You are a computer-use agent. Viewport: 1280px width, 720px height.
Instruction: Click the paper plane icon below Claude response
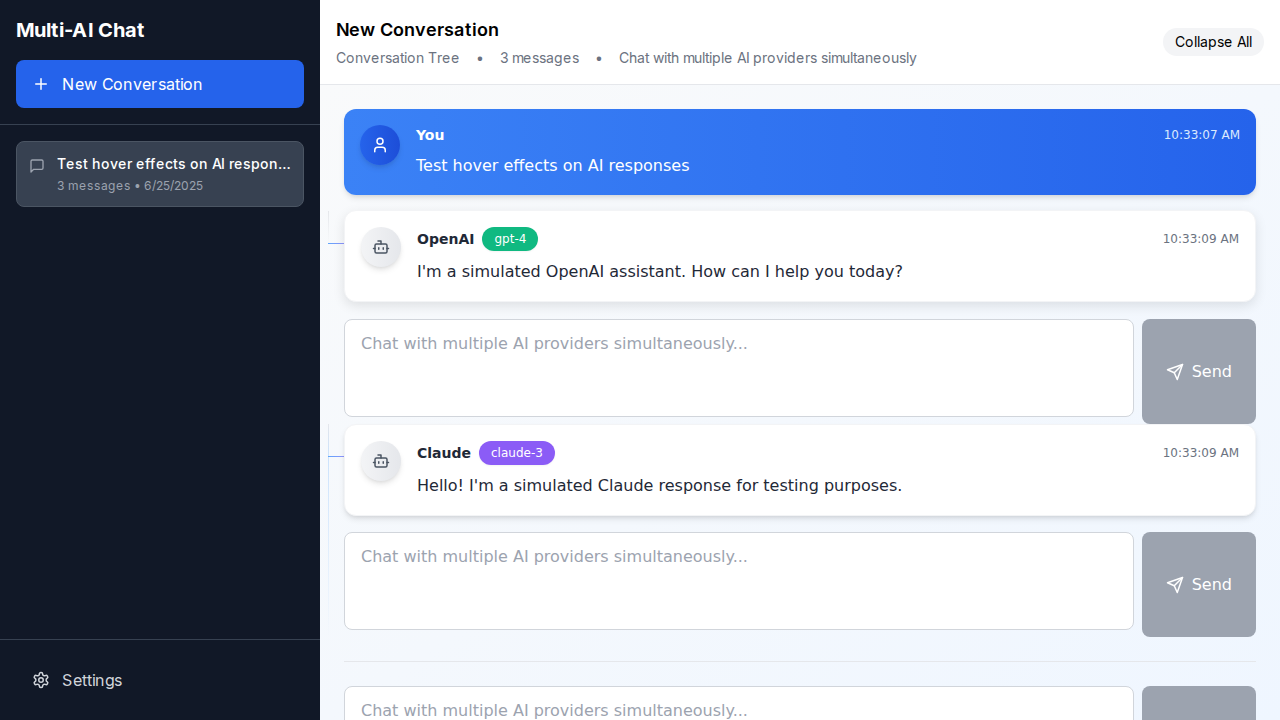(x=1175, y=585)
